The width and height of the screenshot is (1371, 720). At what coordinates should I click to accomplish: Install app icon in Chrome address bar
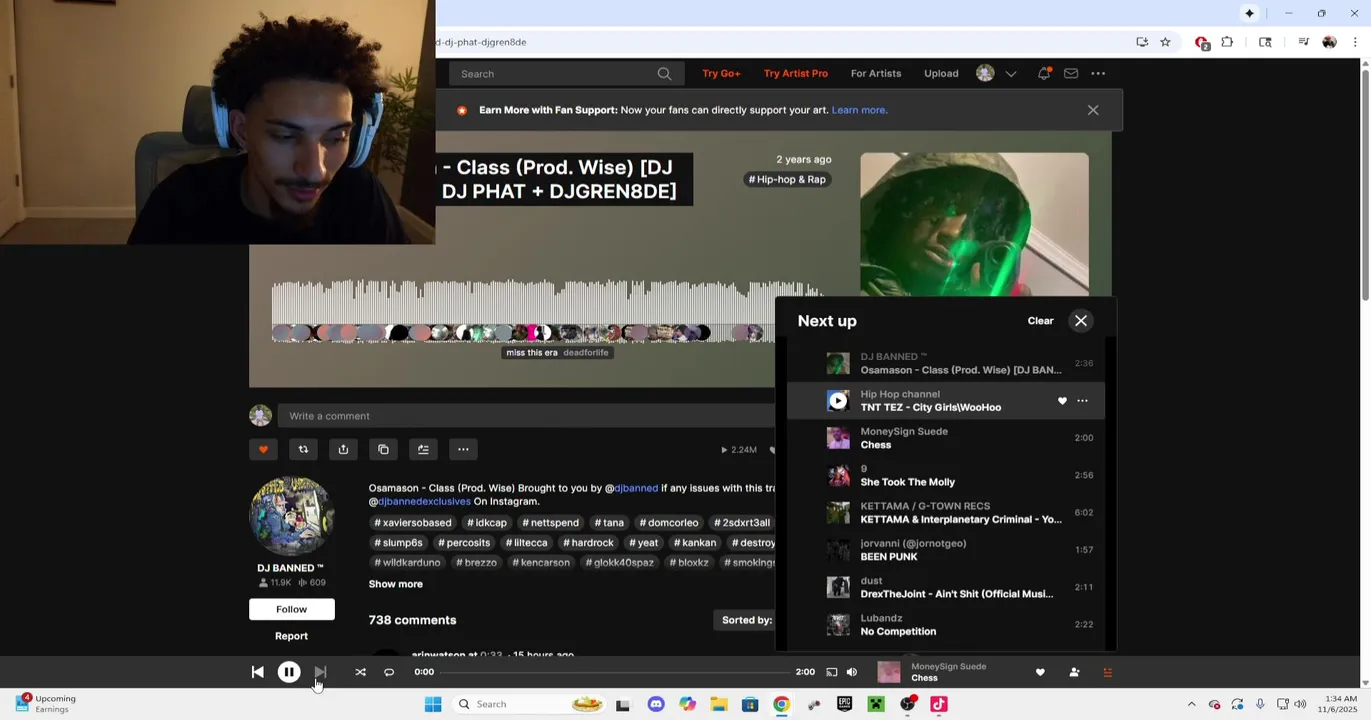pos(1142,42)
